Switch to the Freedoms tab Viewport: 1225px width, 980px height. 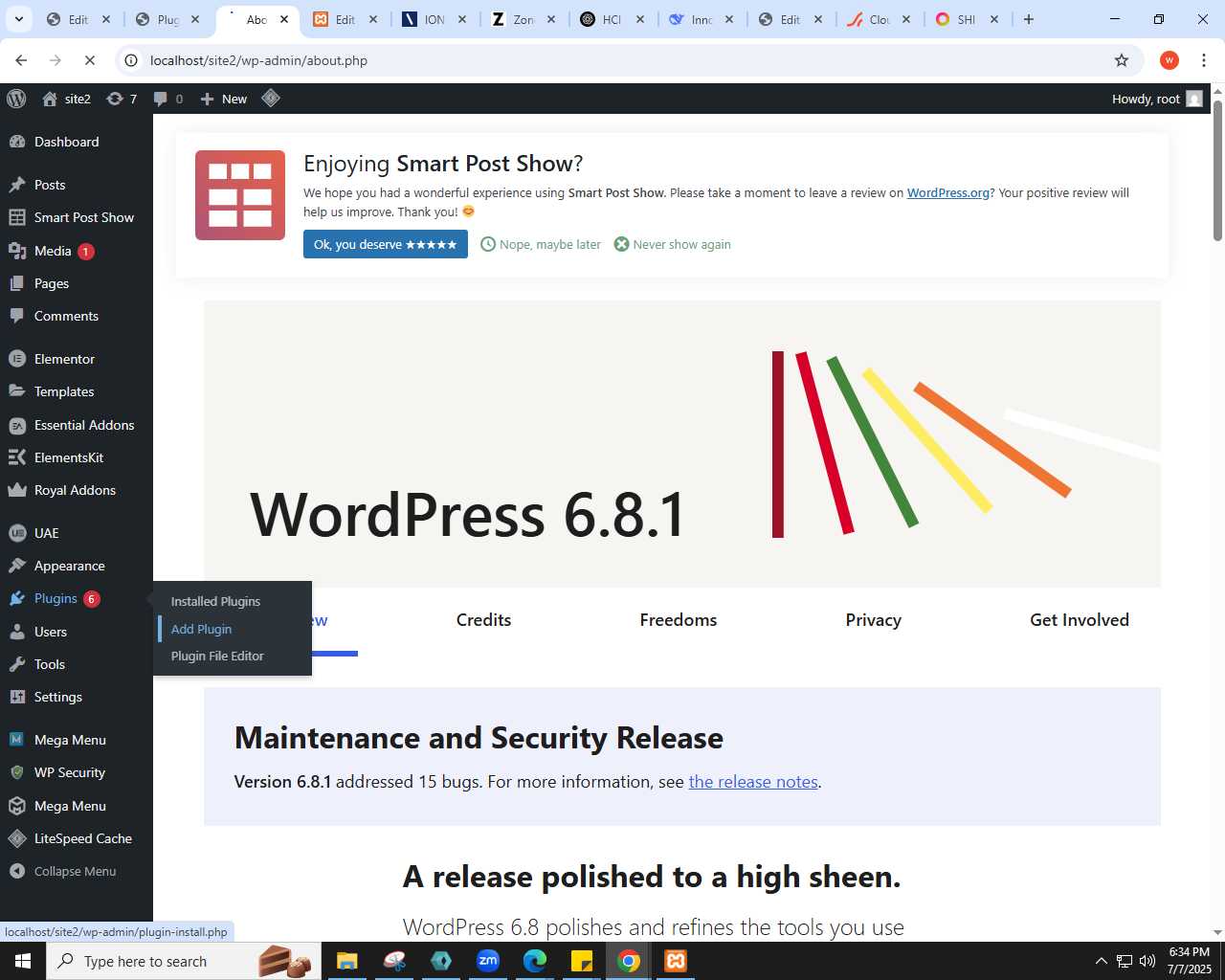679,620
